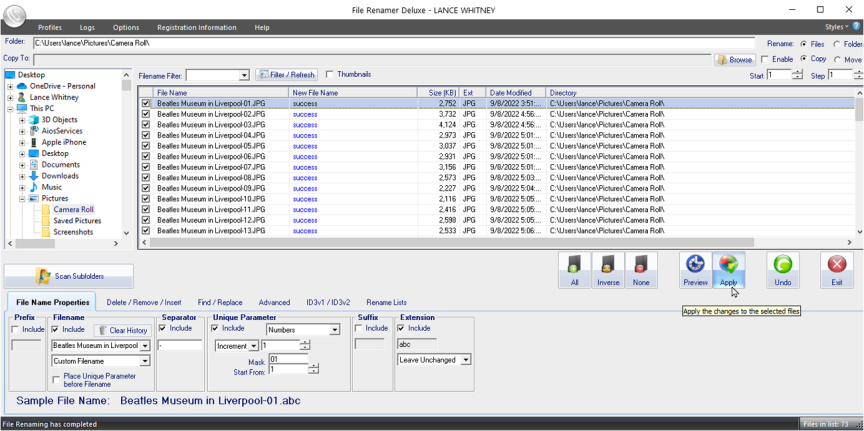Select the Files rename radio button
The width and height of the screenshot is (864, 431).
803,44
